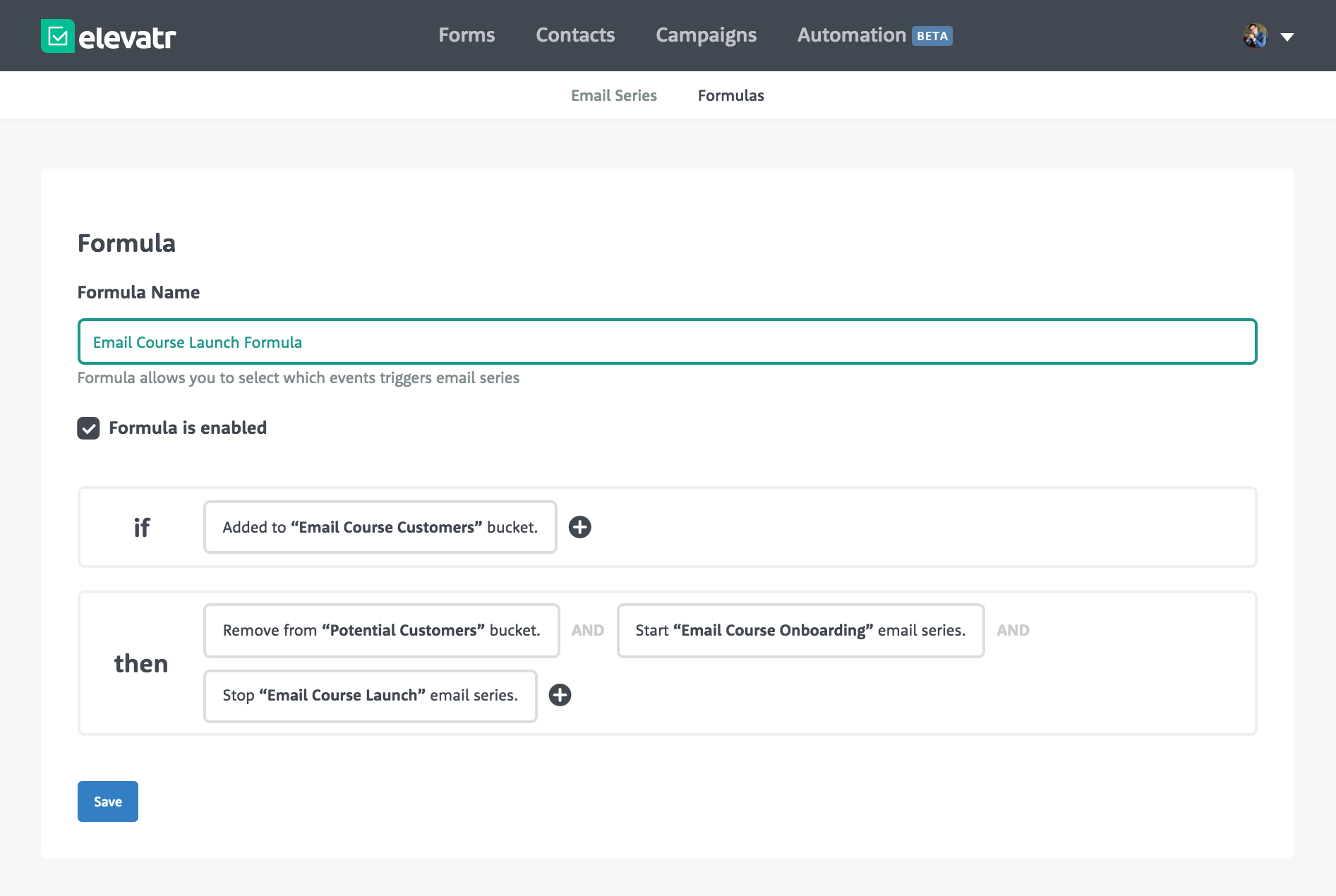
Task: Click the Formula Name input field
Action: pyautogui.click(x=666, y=341)
